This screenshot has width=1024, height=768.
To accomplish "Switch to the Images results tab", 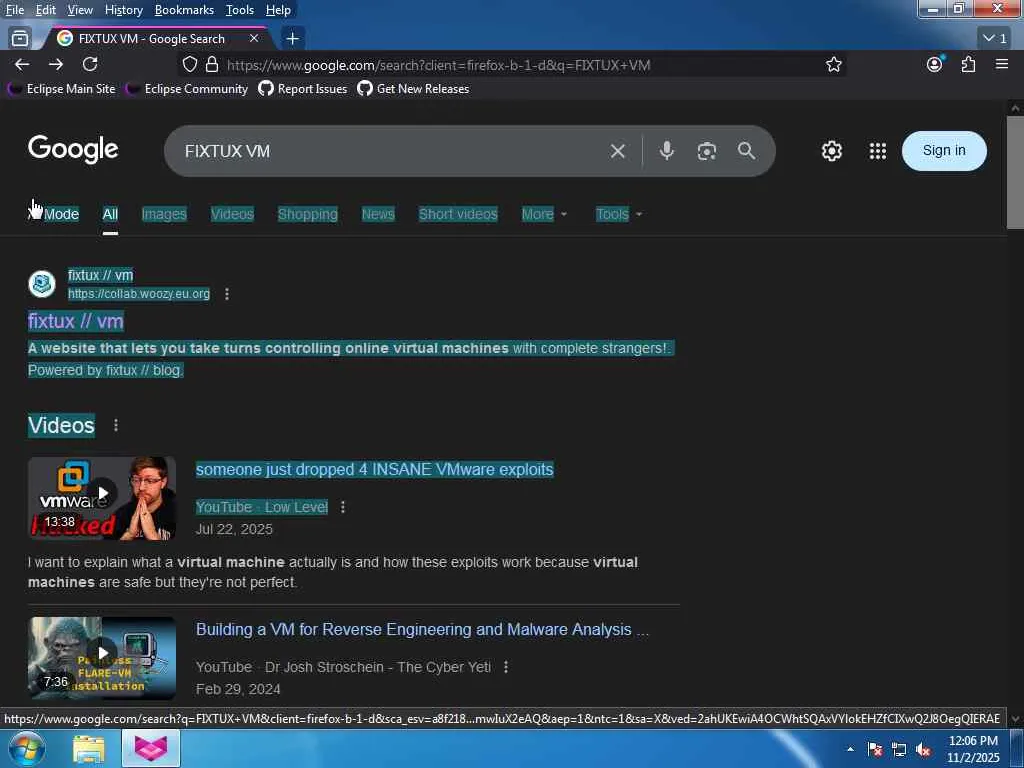I will pyautogui.click(x=164, y=214).
